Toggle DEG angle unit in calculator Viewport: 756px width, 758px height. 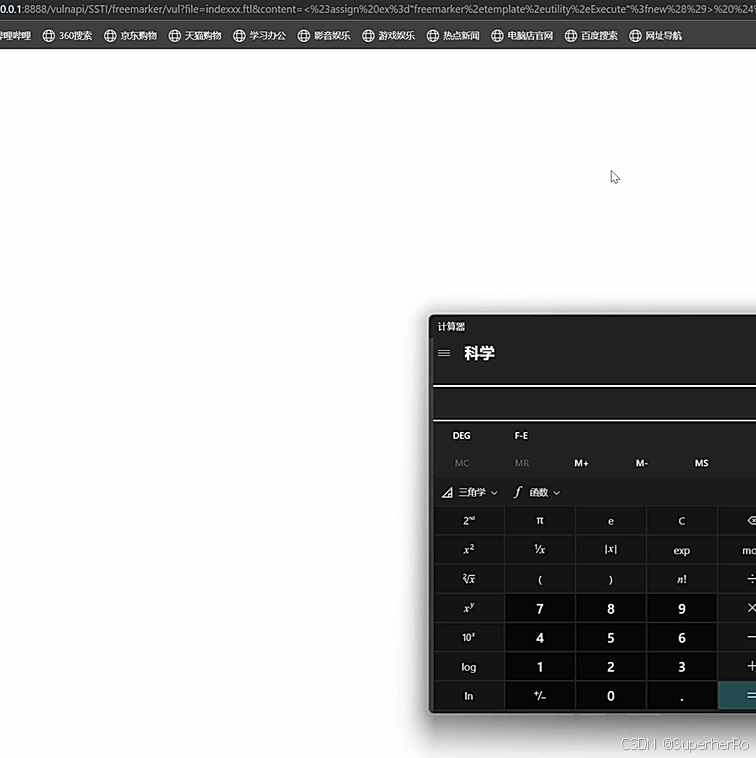pos(461,436)
